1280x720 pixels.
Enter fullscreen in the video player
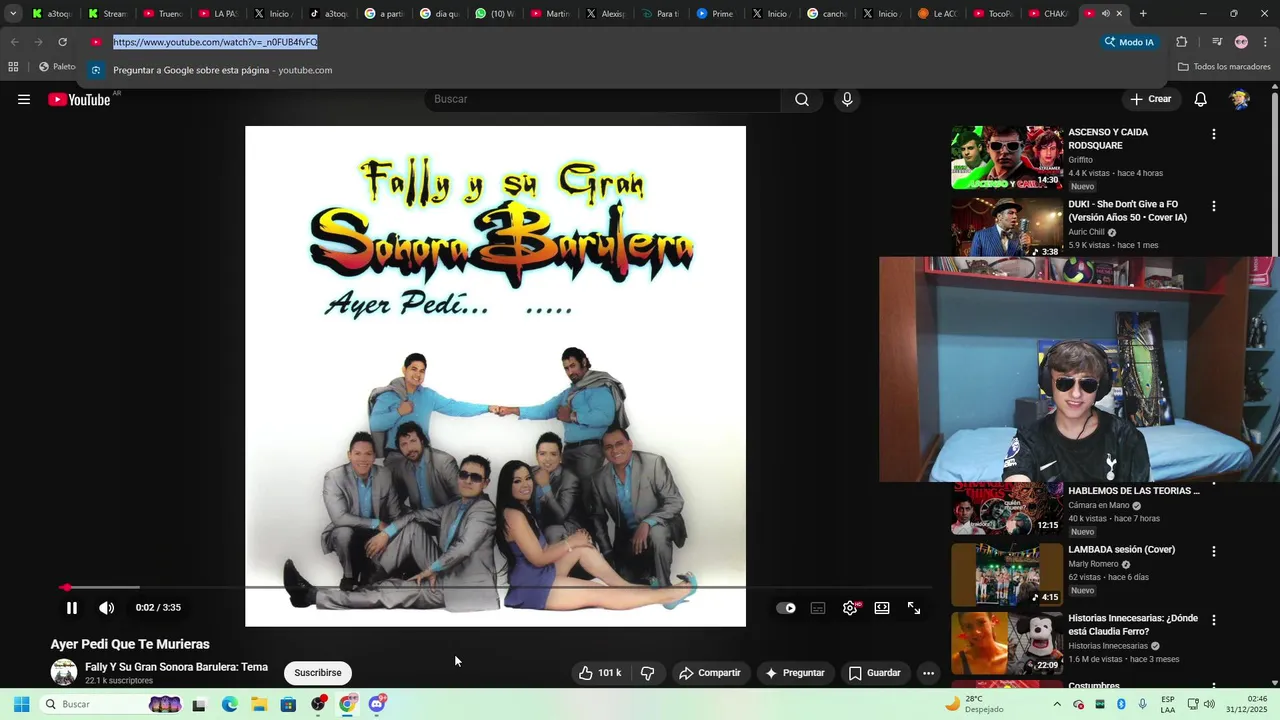tap(914, 608)
